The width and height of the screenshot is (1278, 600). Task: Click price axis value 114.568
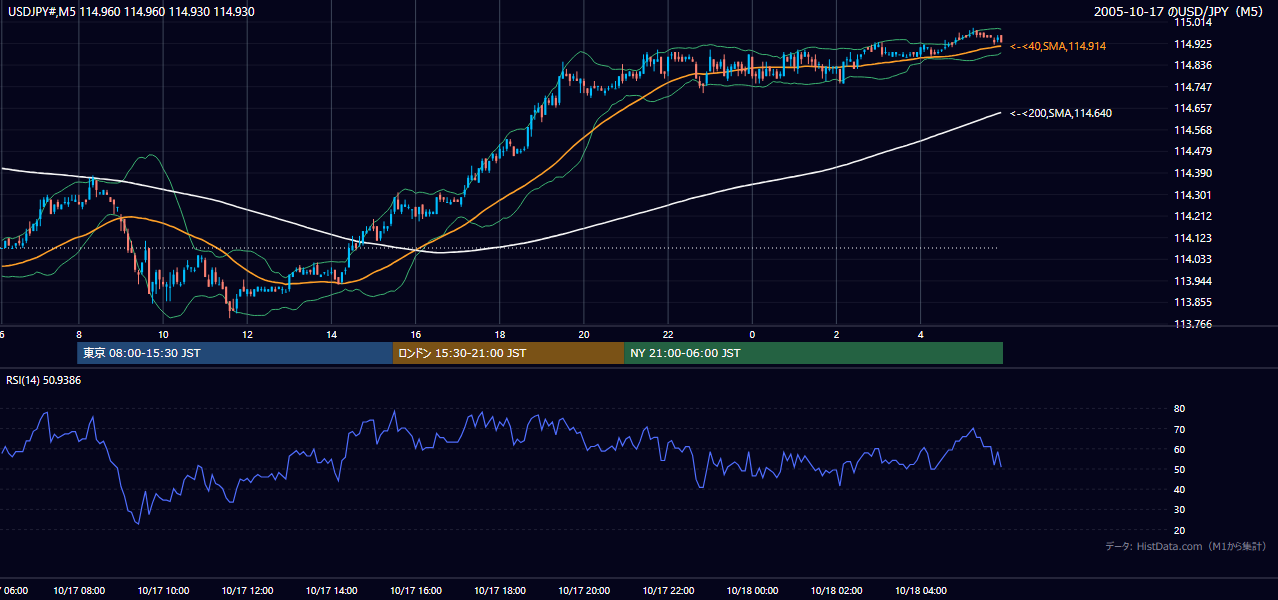[x=1193, y=130]
